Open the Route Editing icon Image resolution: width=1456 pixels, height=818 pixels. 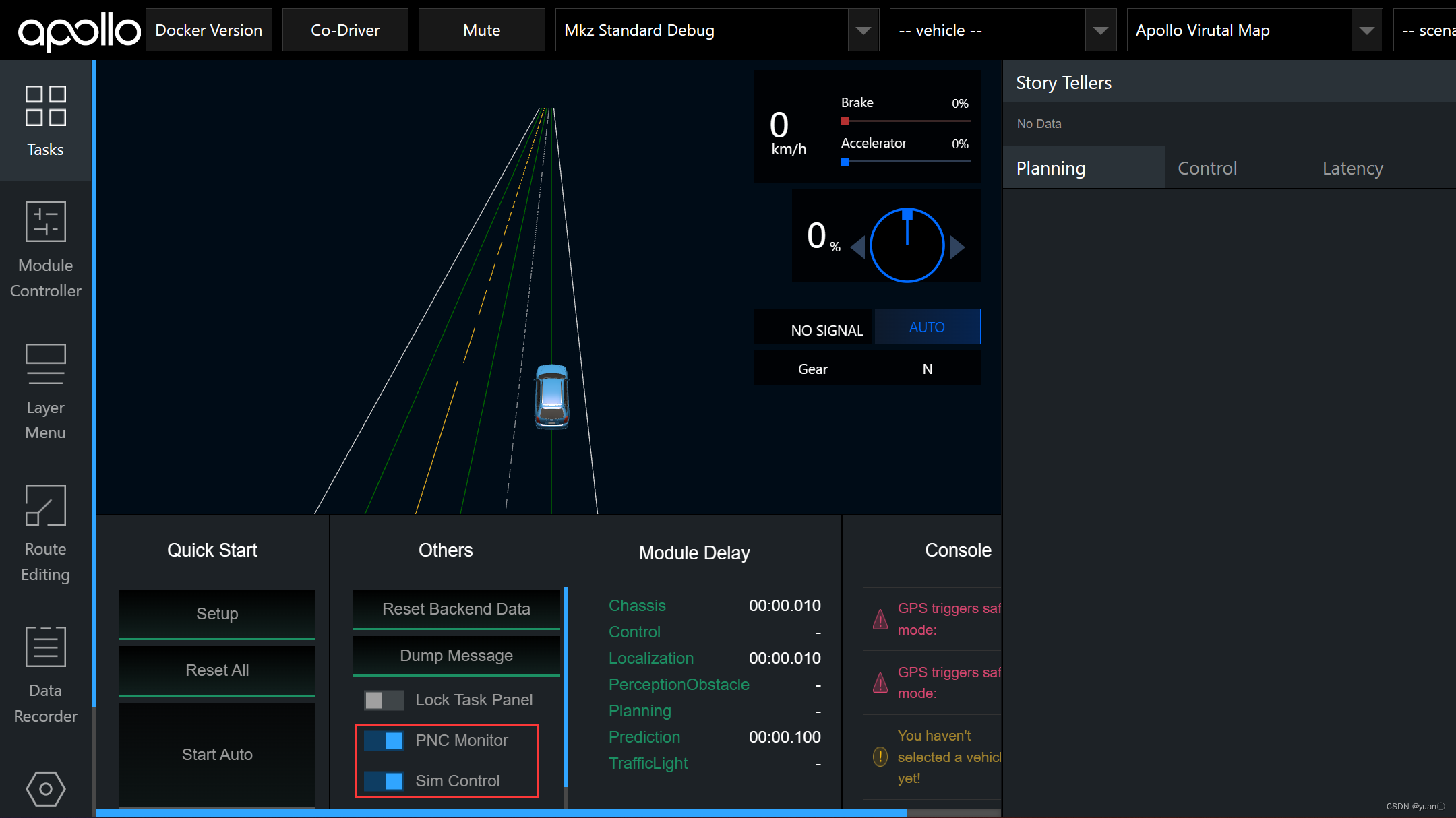click(x=45, y=505)
